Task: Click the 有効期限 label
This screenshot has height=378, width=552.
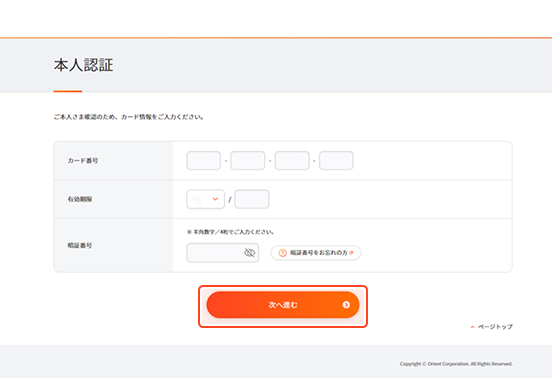Action: pyautogui.click(x=80, y=199)
